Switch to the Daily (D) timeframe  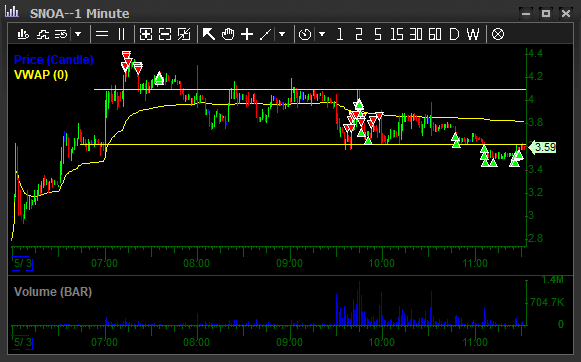point(454,34)
